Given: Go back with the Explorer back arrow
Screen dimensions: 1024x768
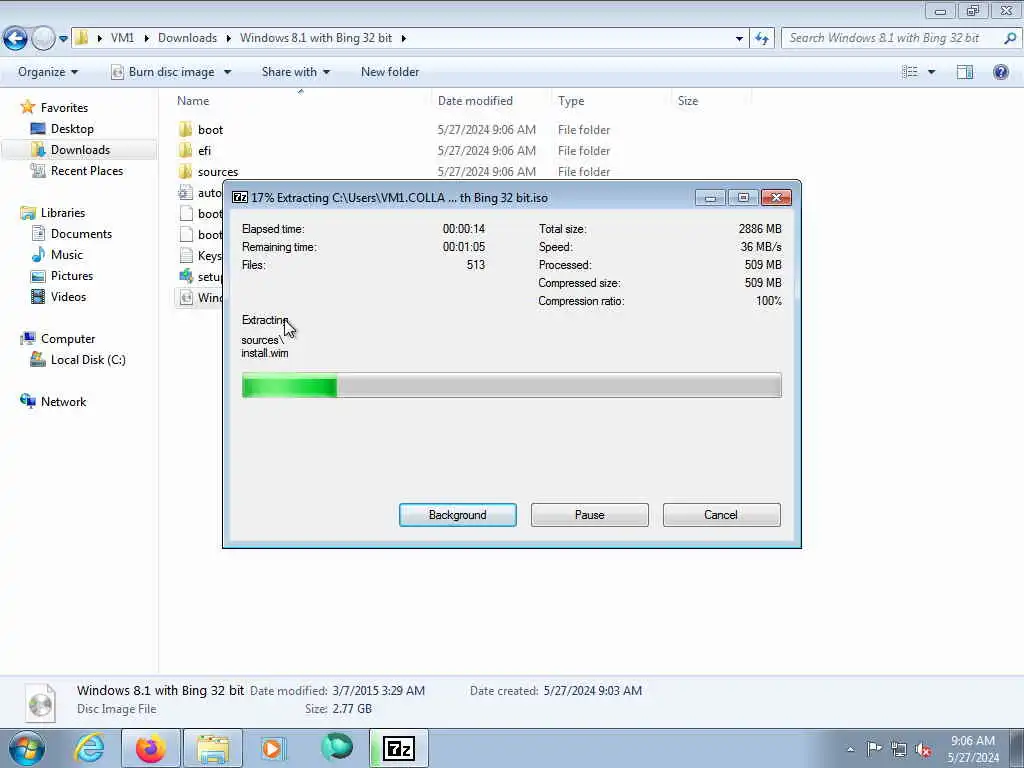Looking at the screenshot, I should coord(15,39).
